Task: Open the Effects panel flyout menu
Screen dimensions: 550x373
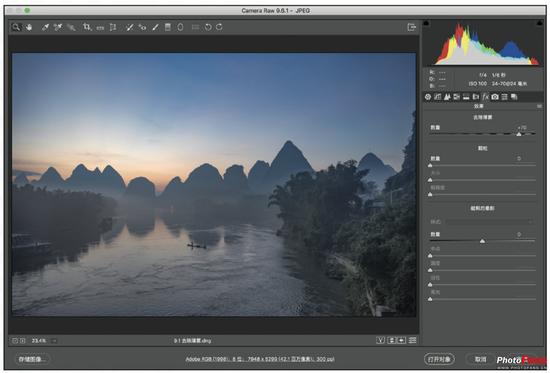Action: point(539,106)
